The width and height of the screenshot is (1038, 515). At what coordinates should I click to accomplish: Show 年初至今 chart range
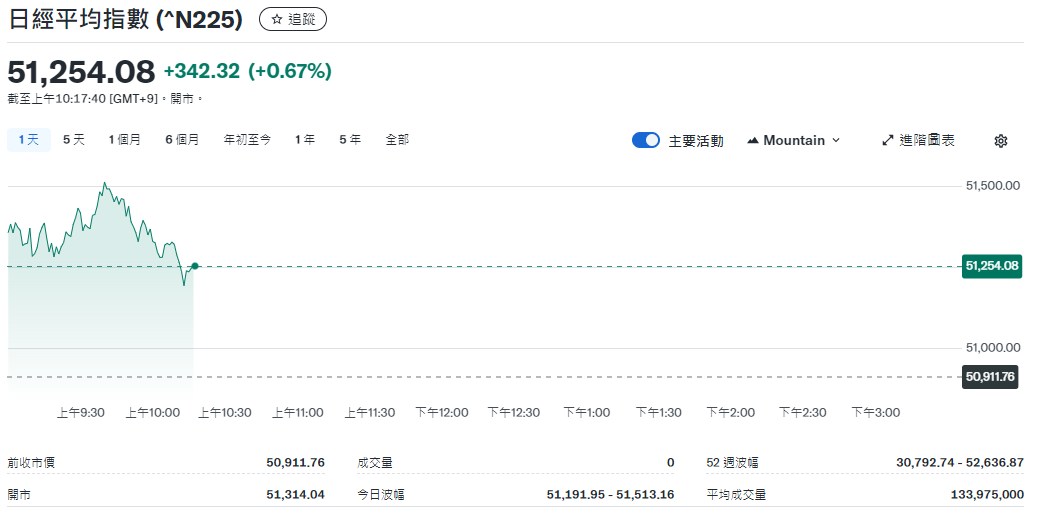coord(247,140)
